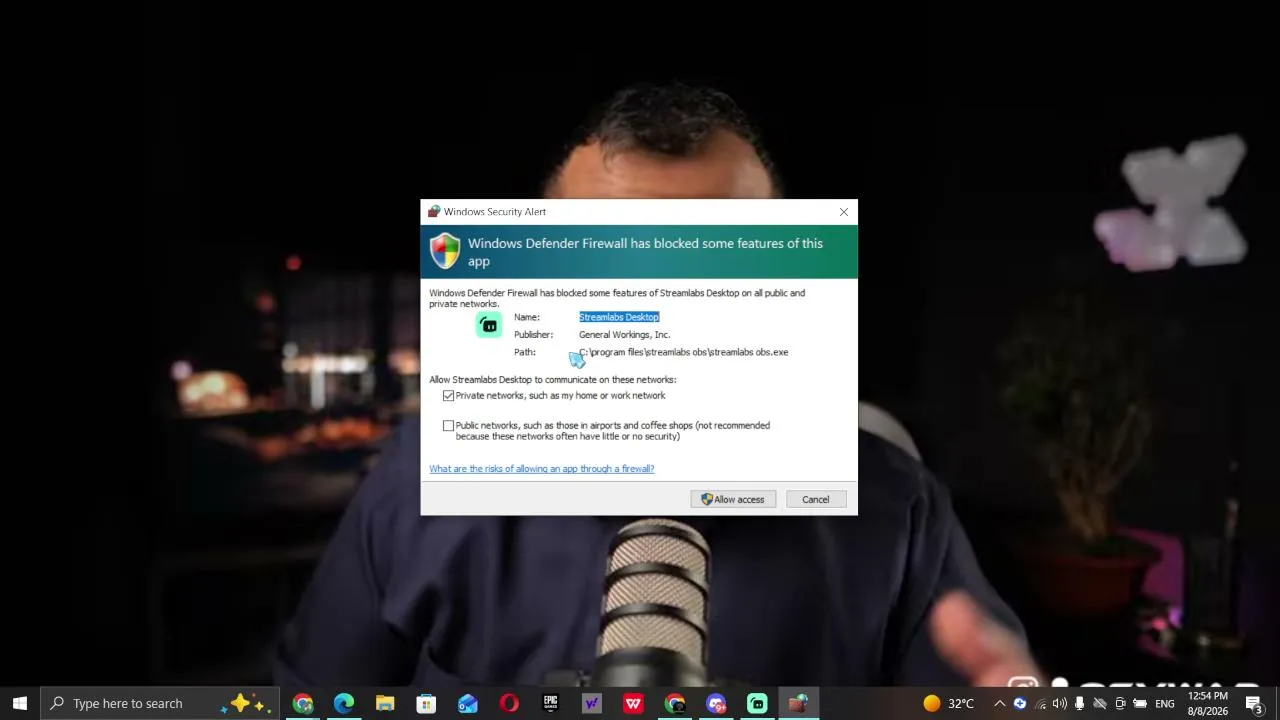Image resolution: width=1280 pixels, height=720 pixels.
Task: Click the publisher General Workings, Inc.
Action: (624, 335)
